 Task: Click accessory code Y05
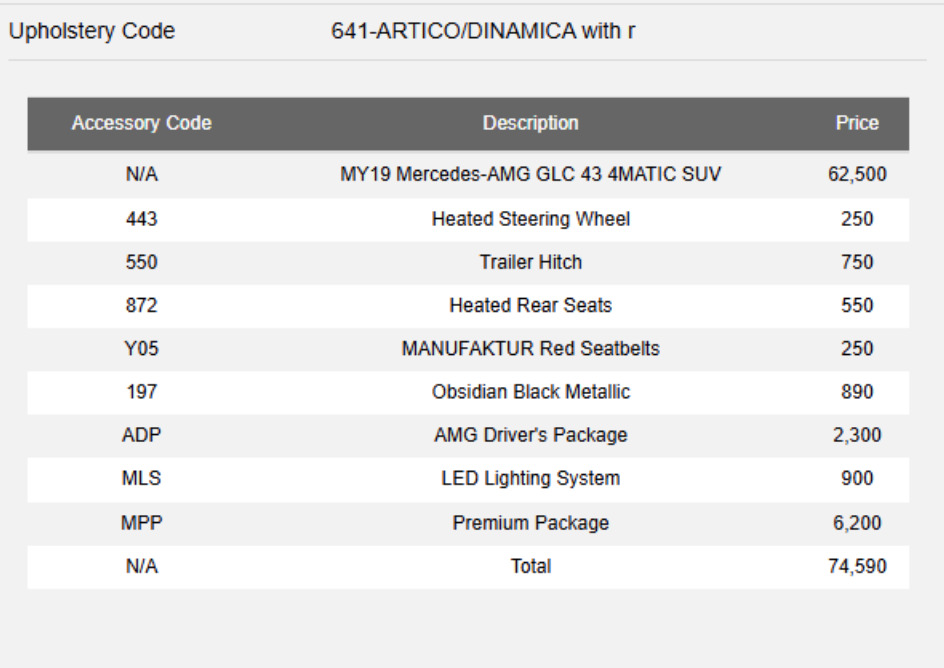click(141, 349)
